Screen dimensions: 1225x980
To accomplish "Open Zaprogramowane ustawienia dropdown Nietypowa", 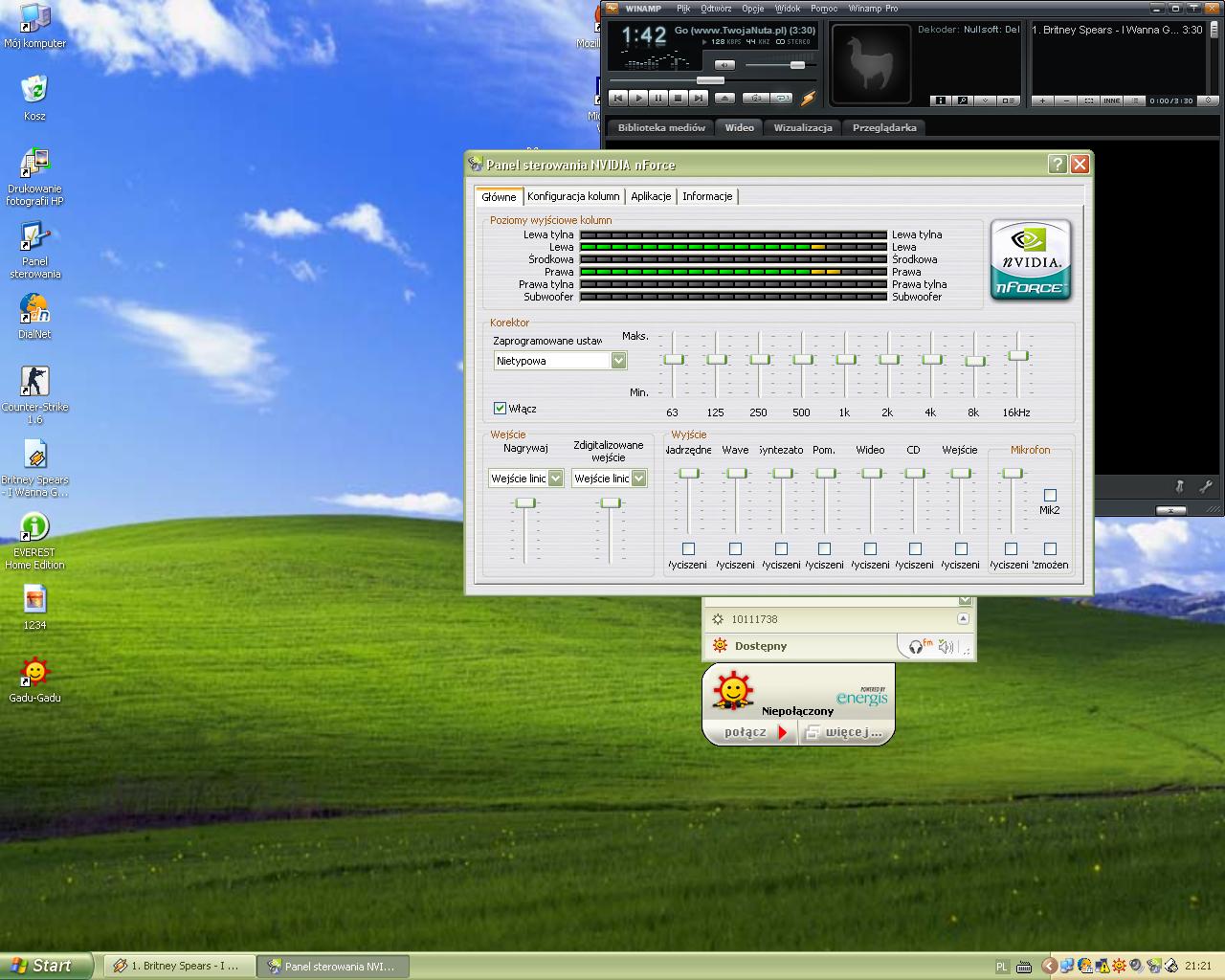I will pos(560,361).
